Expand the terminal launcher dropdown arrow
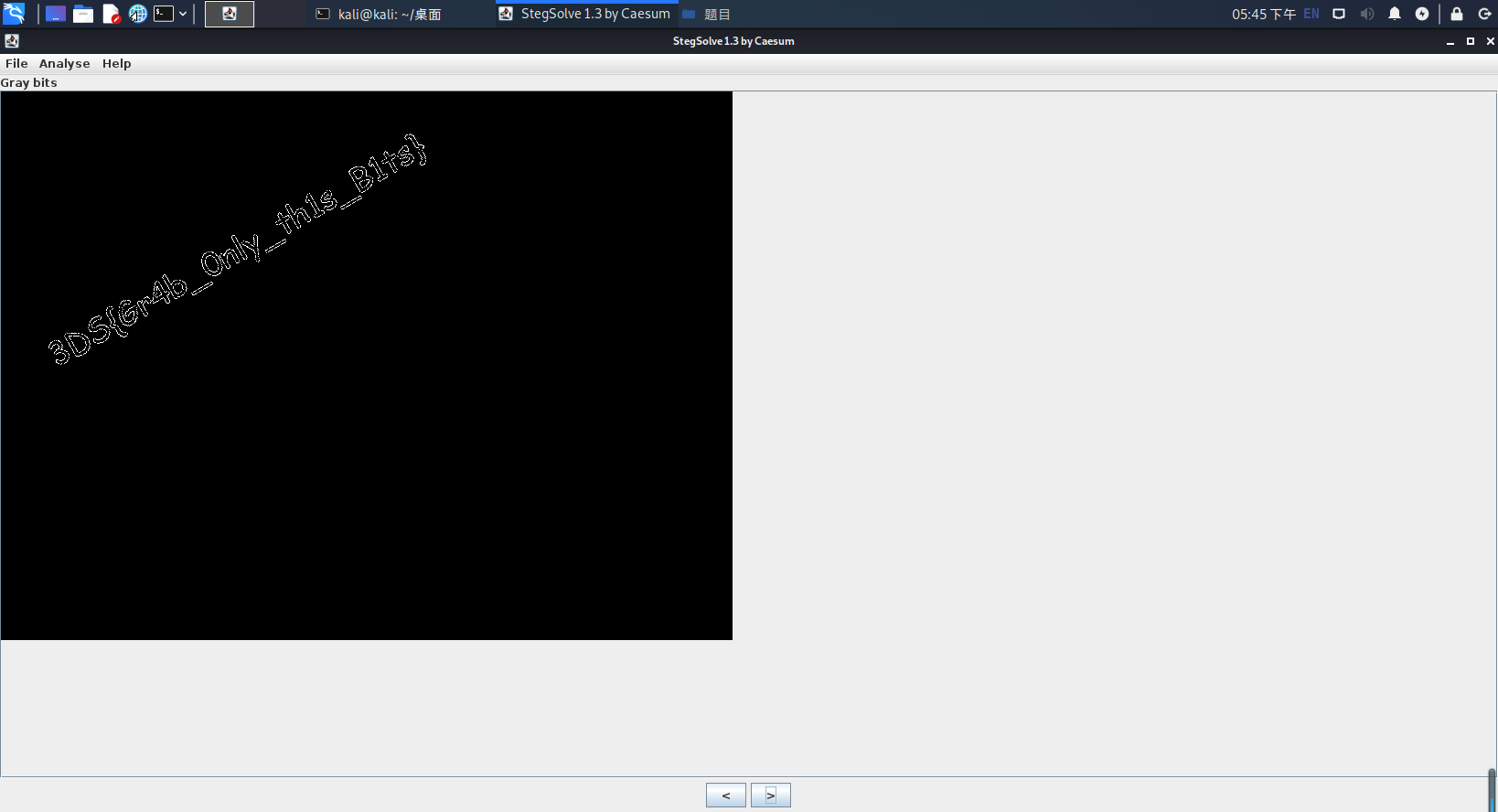 click(183, 14)
